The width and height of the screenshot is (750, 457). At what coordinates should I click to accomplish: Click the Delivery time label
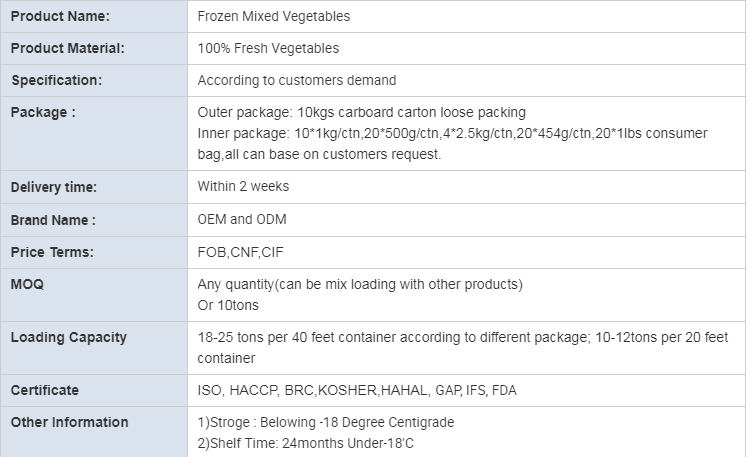[54, 187]
